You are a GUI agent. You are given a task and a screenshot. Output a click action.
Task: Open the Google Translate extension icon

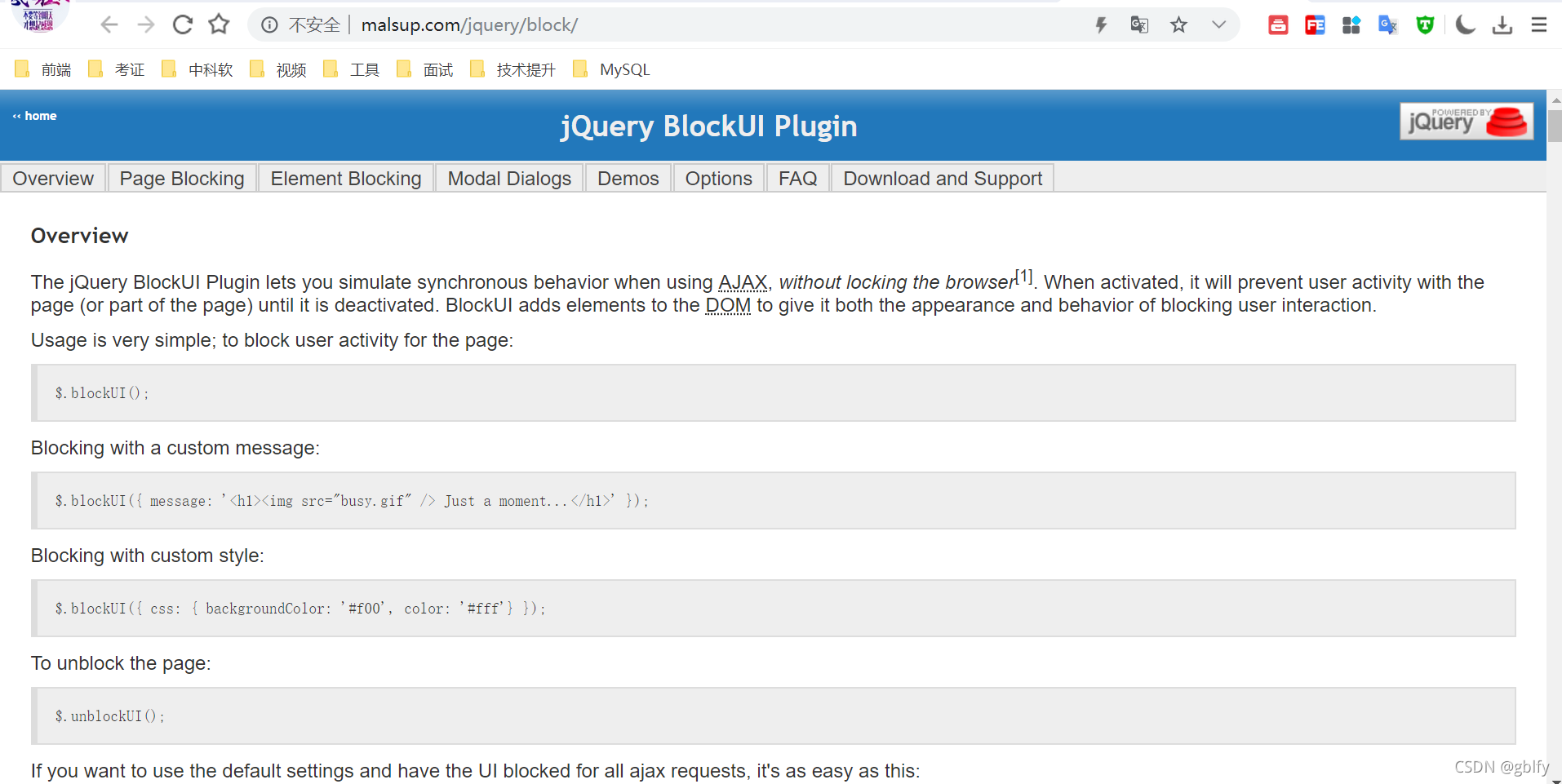click(1388, 25)
